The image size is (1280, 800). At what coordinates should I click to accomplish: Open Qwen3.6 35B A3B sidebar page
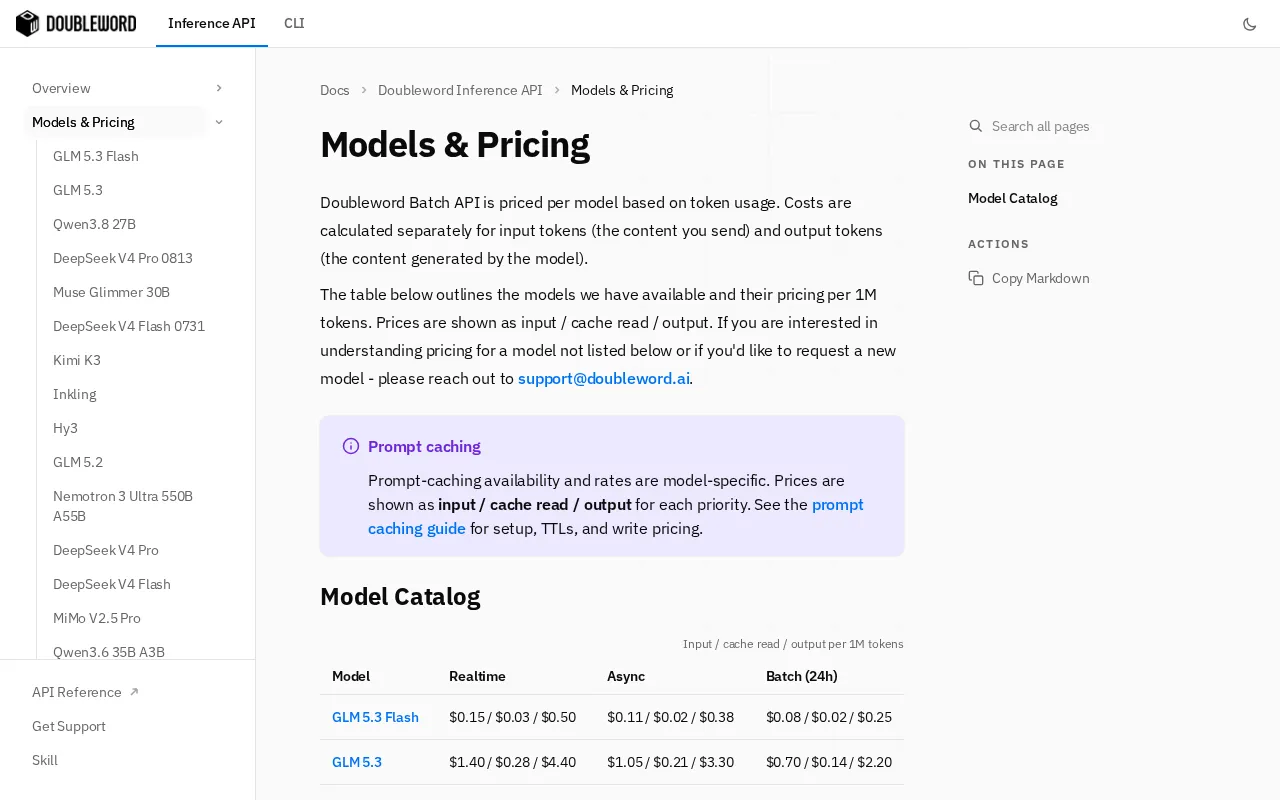click(109, 651)
